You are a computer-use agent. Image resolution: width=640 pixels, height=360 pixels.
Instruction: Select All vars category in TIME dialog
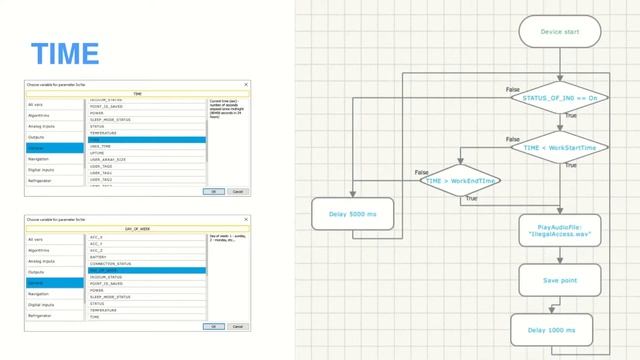(55, 104)
